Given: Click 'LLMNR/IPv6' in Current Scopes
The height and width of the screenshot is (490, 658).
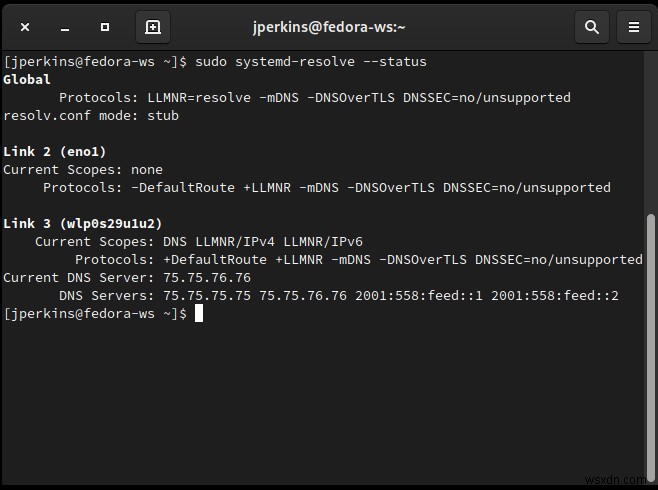Looking at the screenshot, I should (323, 242).
